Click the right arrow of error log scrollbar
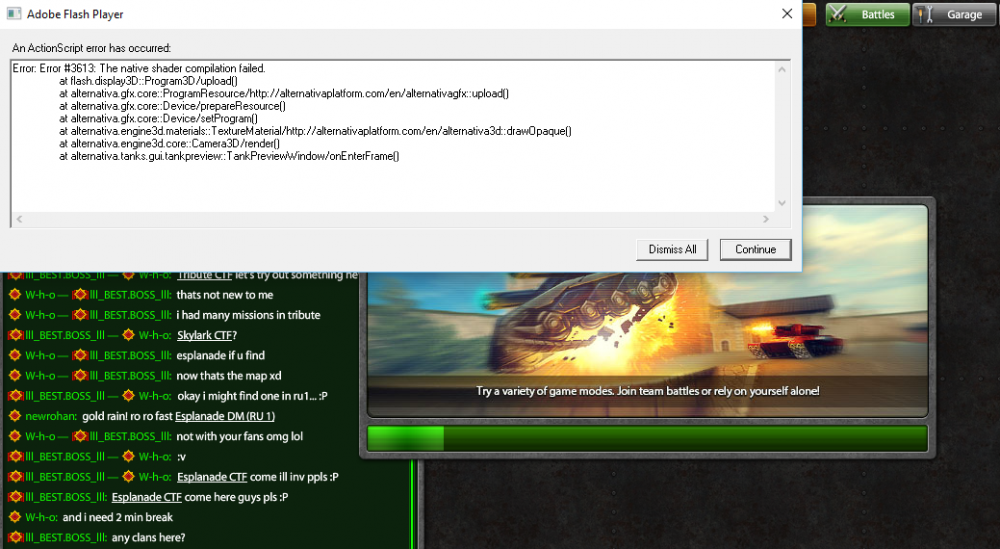Viewport: 1000px width, 549px height. pyautogui.click(x=767, y=219)
